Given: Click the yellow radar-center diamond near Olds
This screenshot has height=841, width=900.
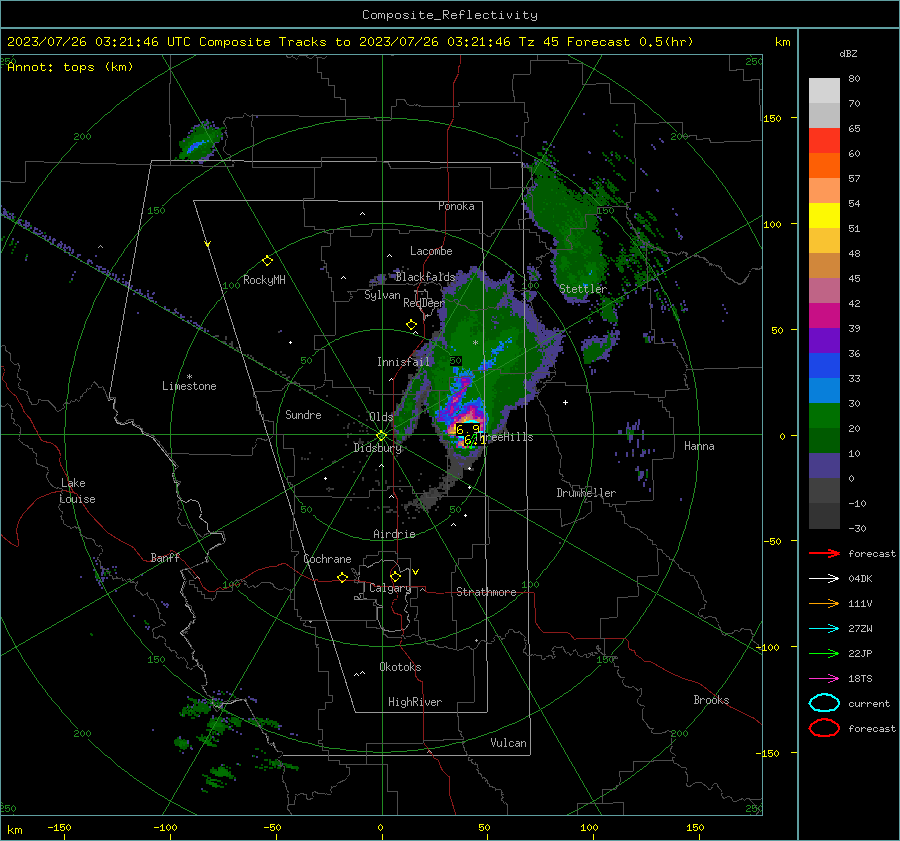Looking at the screenshot, I should tap(381, 436).
